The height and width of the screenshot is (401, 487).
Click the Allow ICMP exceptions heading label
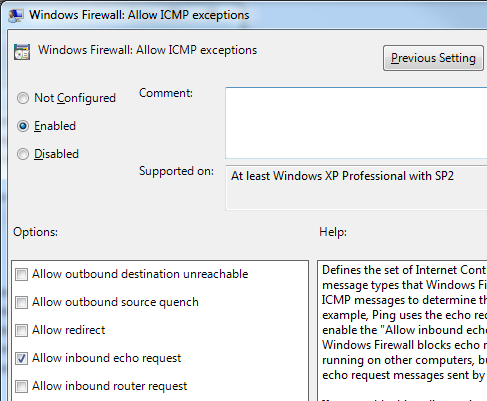click(x=147, y=50)
